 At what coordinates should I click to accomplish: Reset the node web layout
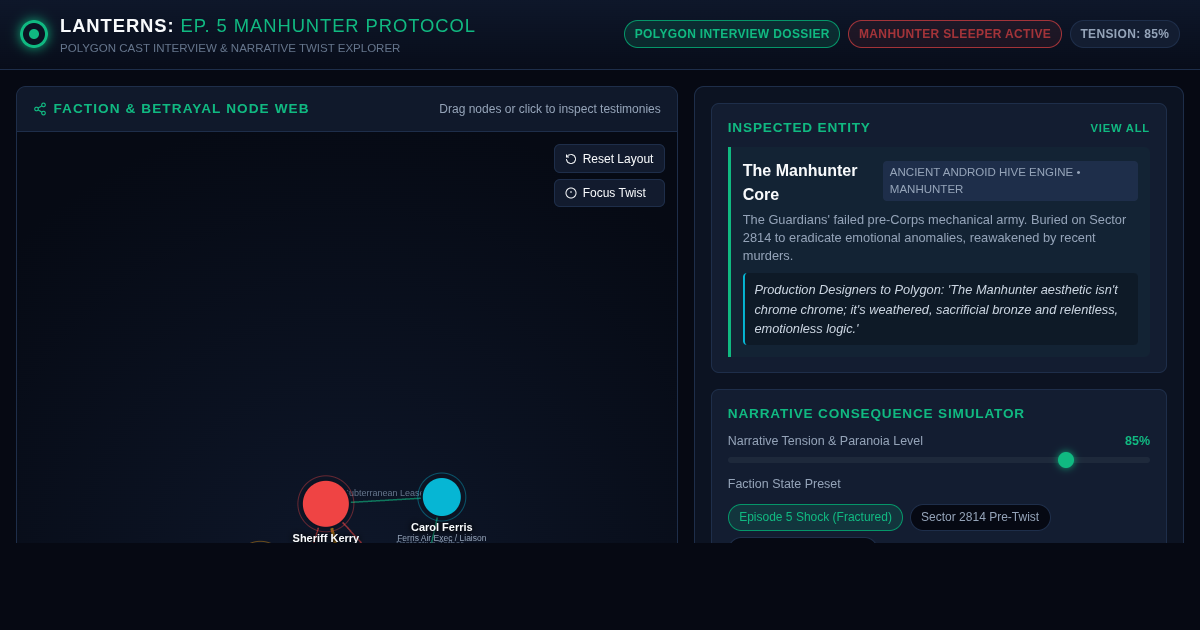point(609,159)
